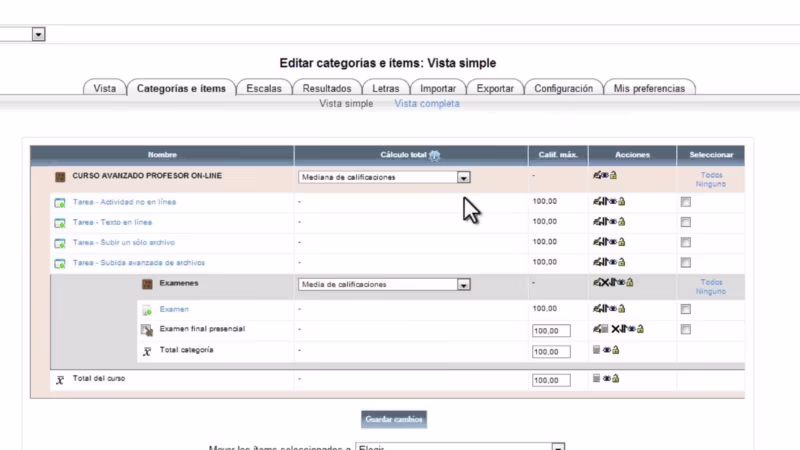The image size is (800, 450).
Task: Switch to the Letras tab
Action: 386,88
